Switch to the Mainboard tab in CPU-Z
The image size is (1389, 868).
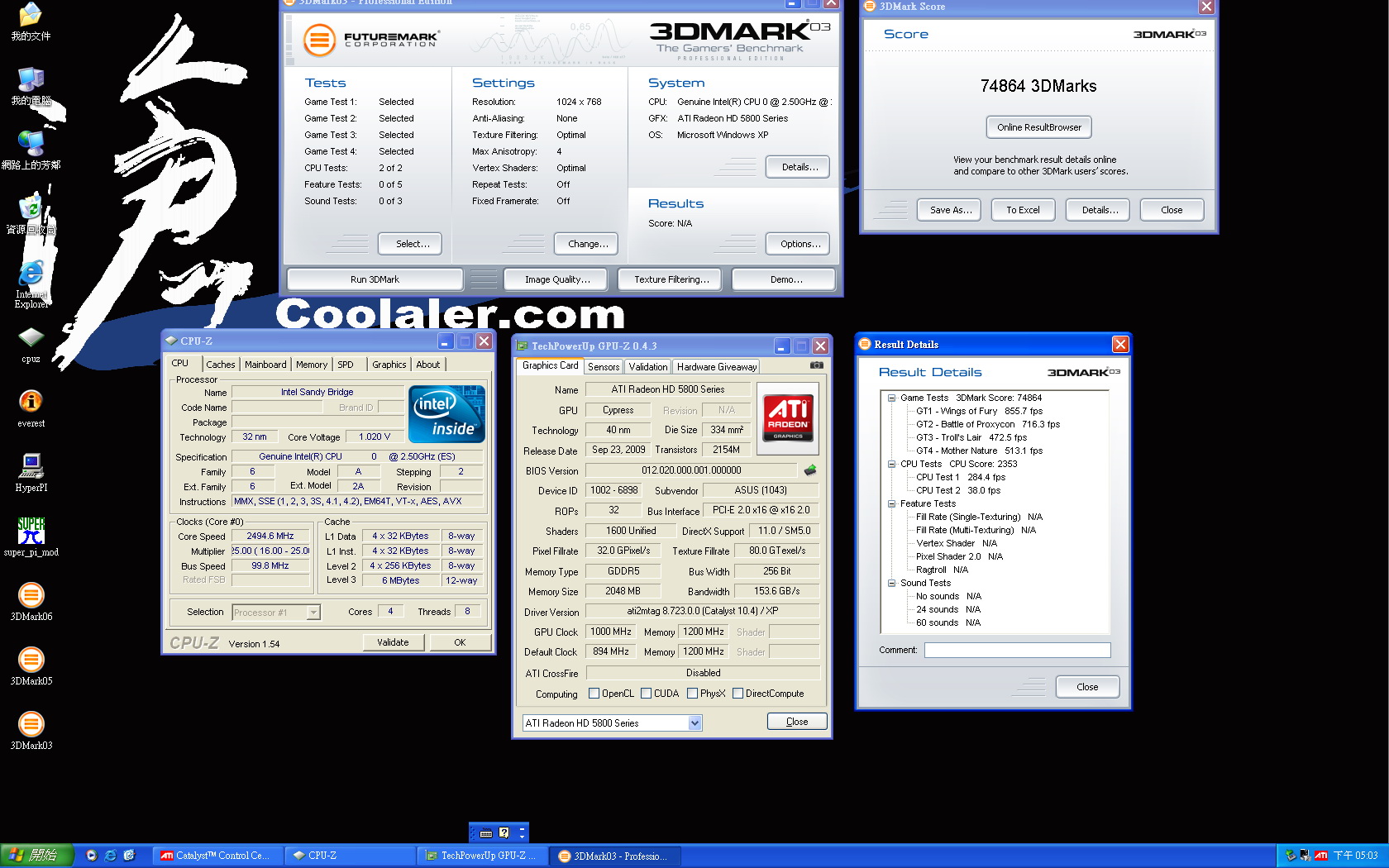(265, 365)
